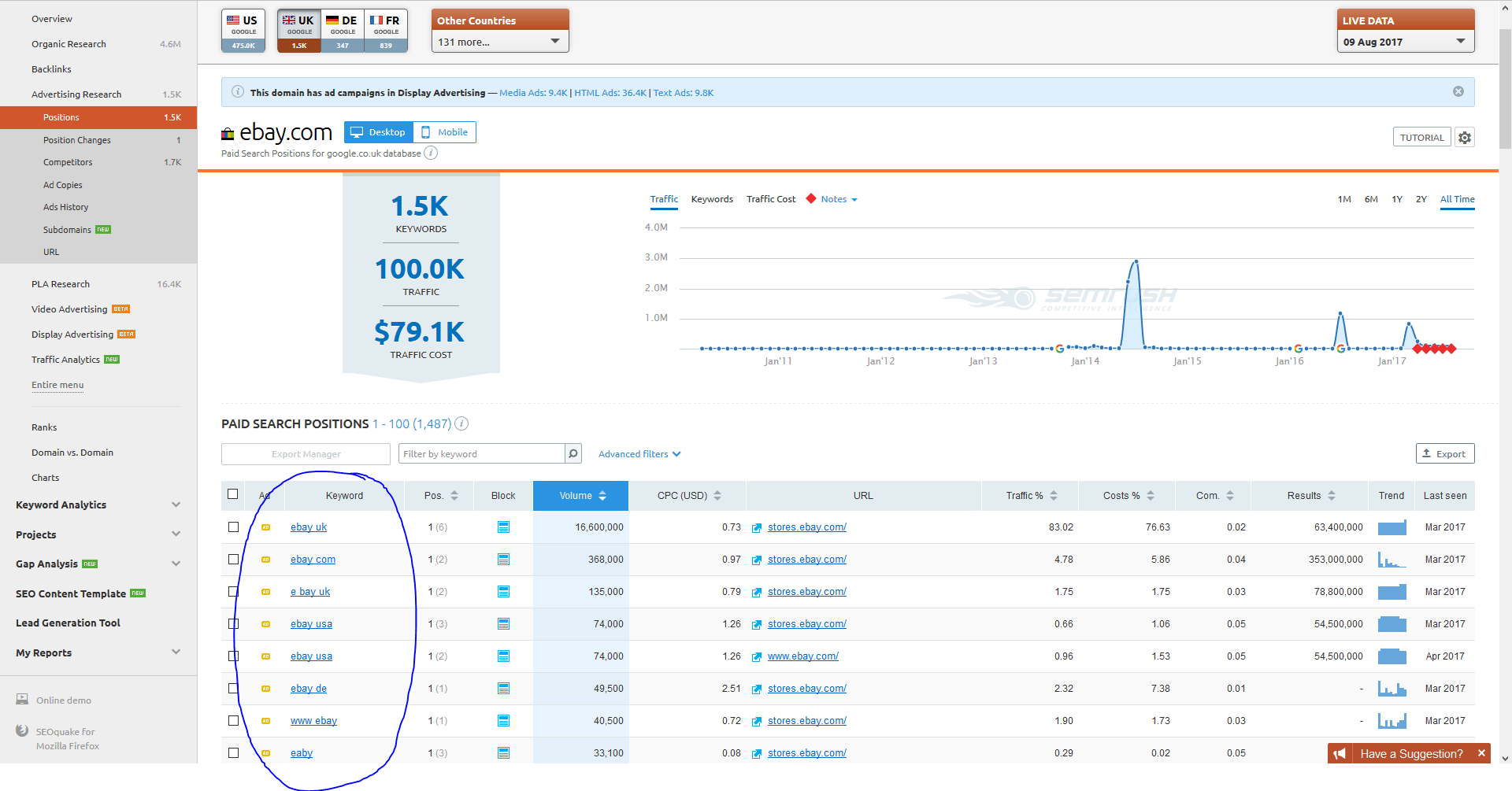Sort table by Volume column
1512x791 pixels.
point(581,496)
